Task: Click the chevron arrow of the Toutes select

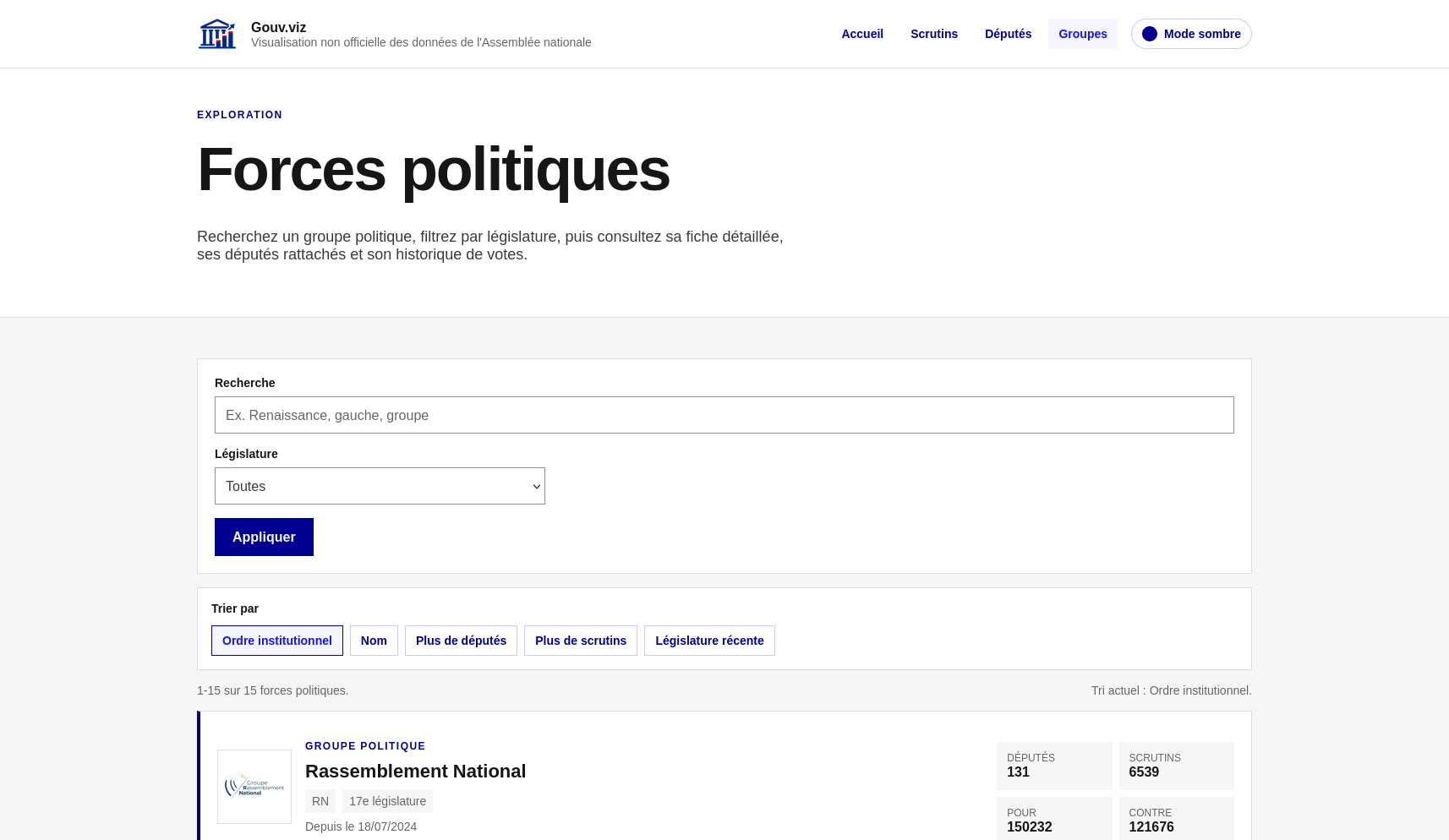Action: point(536,487)
